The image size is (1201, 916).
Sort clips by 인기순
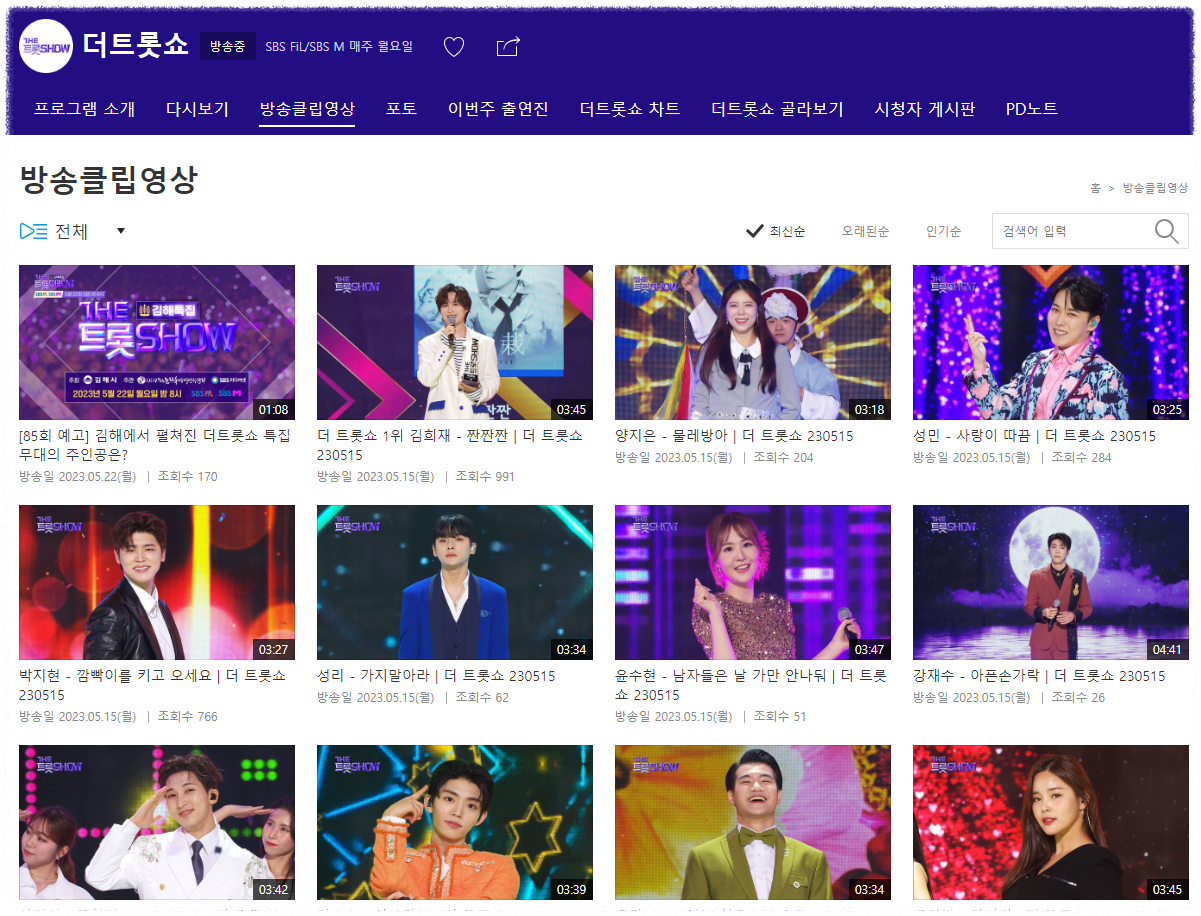pos(943,231)
